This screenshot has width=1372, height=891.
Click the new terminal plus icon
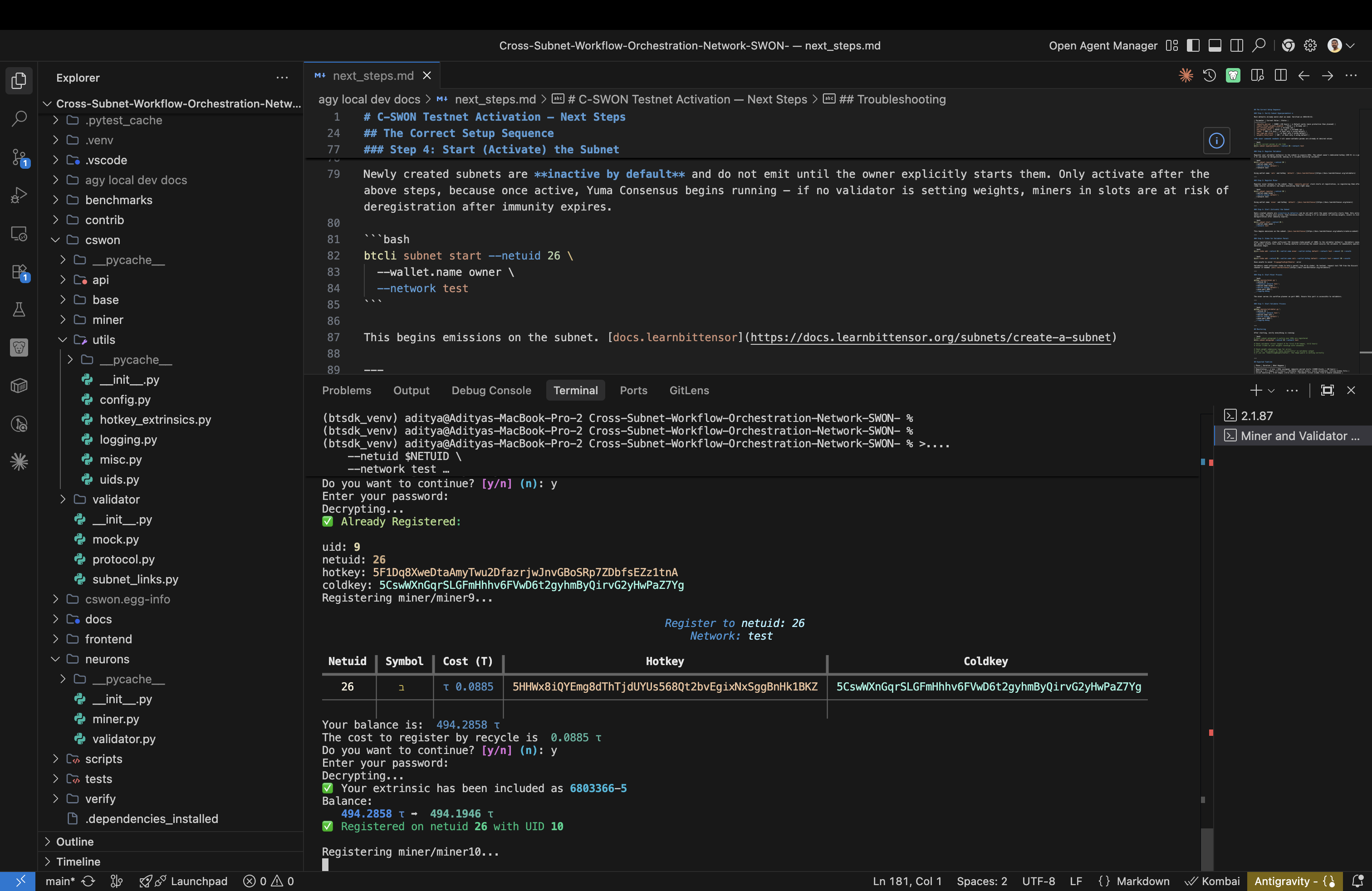(x=1255, y=390)
